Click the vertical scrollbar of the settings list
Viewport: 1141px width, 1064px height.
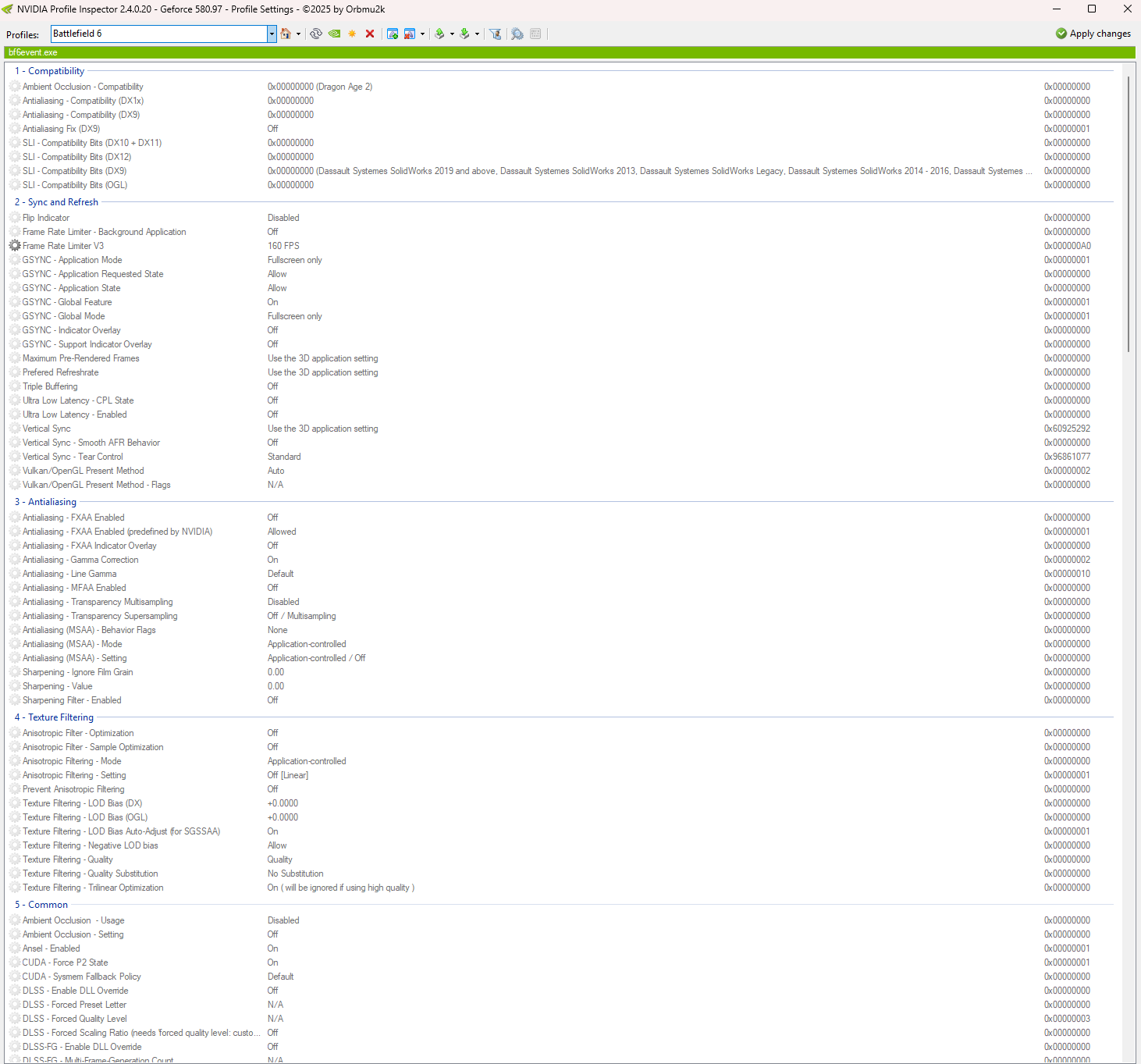click(x=1129, y=215)
